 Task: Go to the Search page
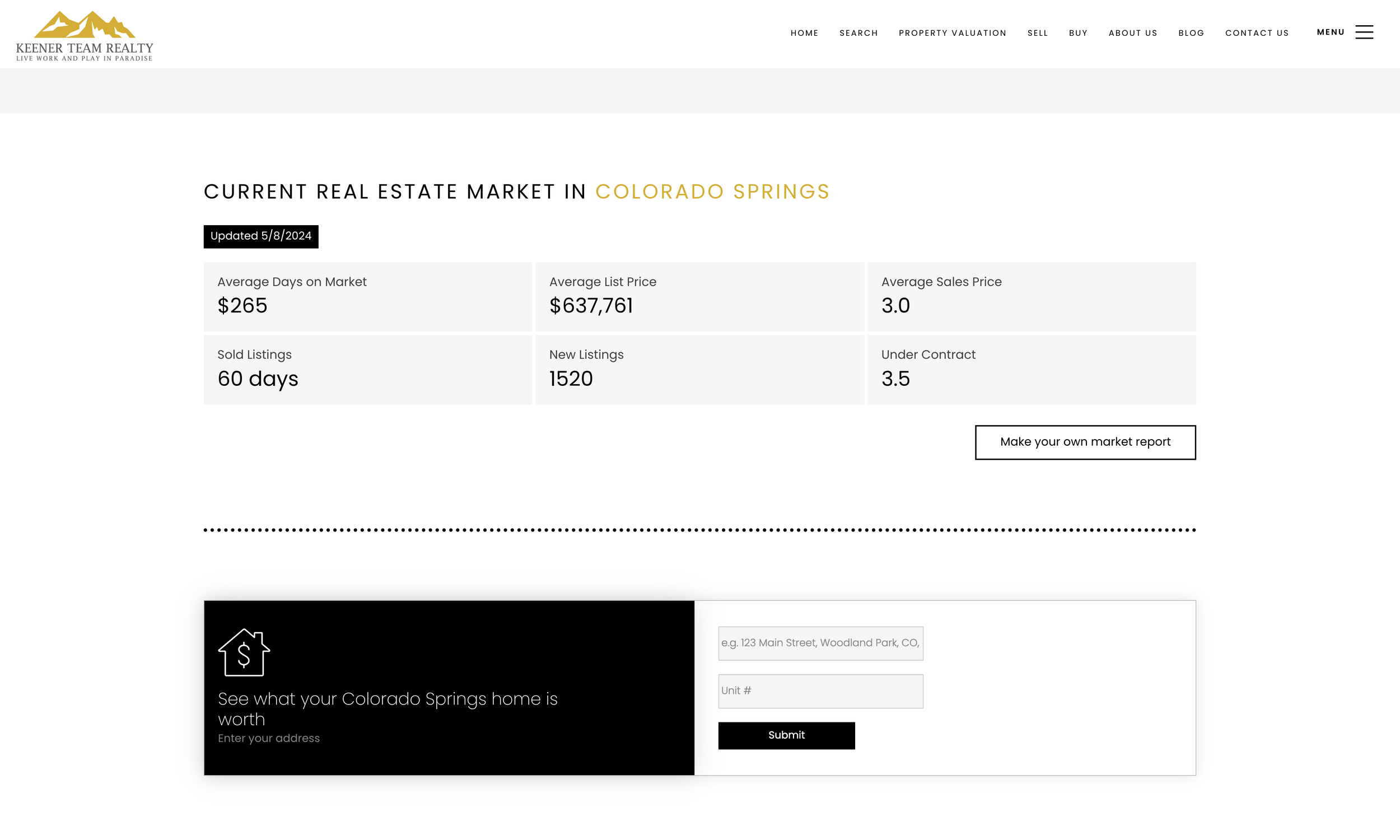pyautogui.click(x=858, y=34)
